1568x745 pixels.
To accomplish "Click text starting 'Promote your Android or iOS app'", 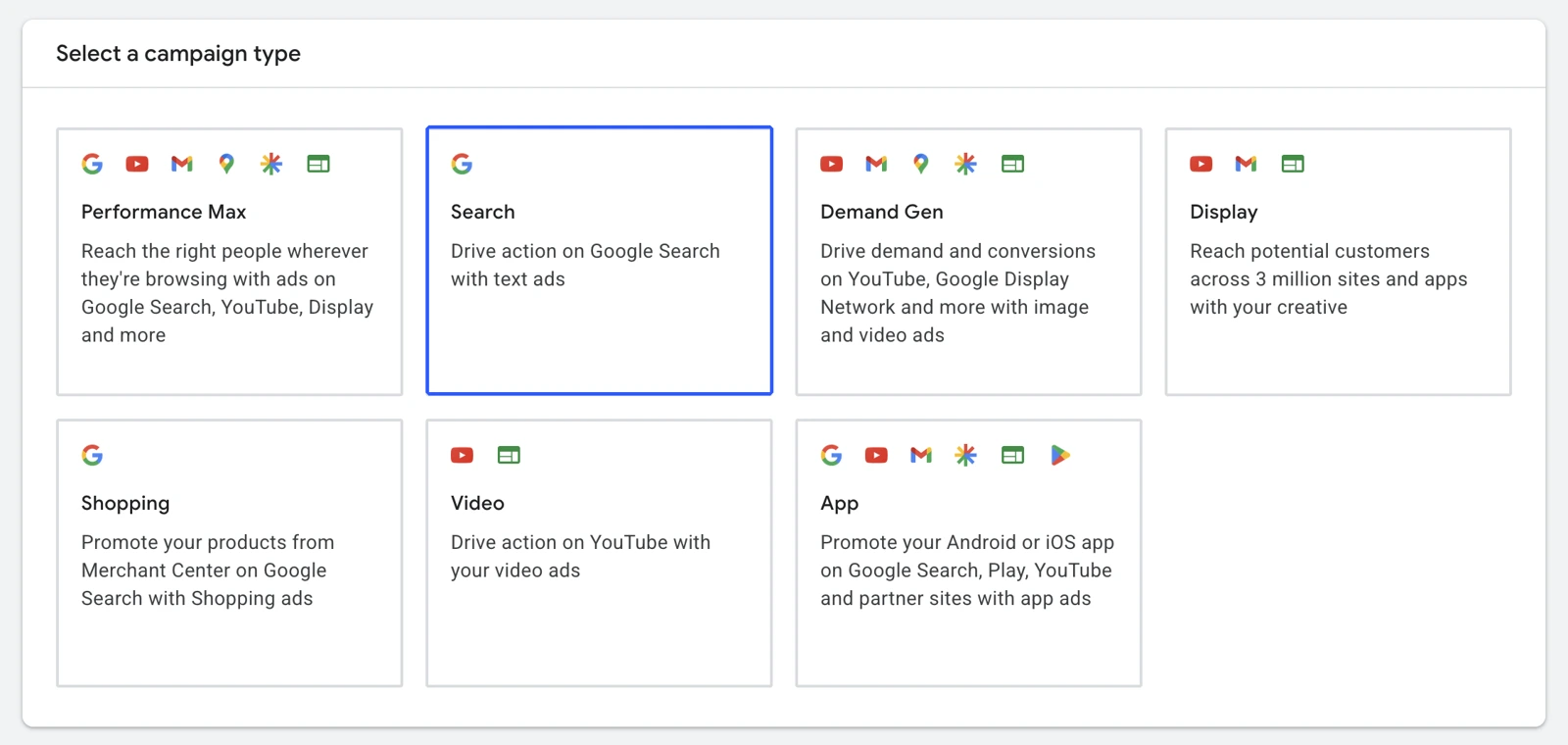I will (x=967, y=571).
